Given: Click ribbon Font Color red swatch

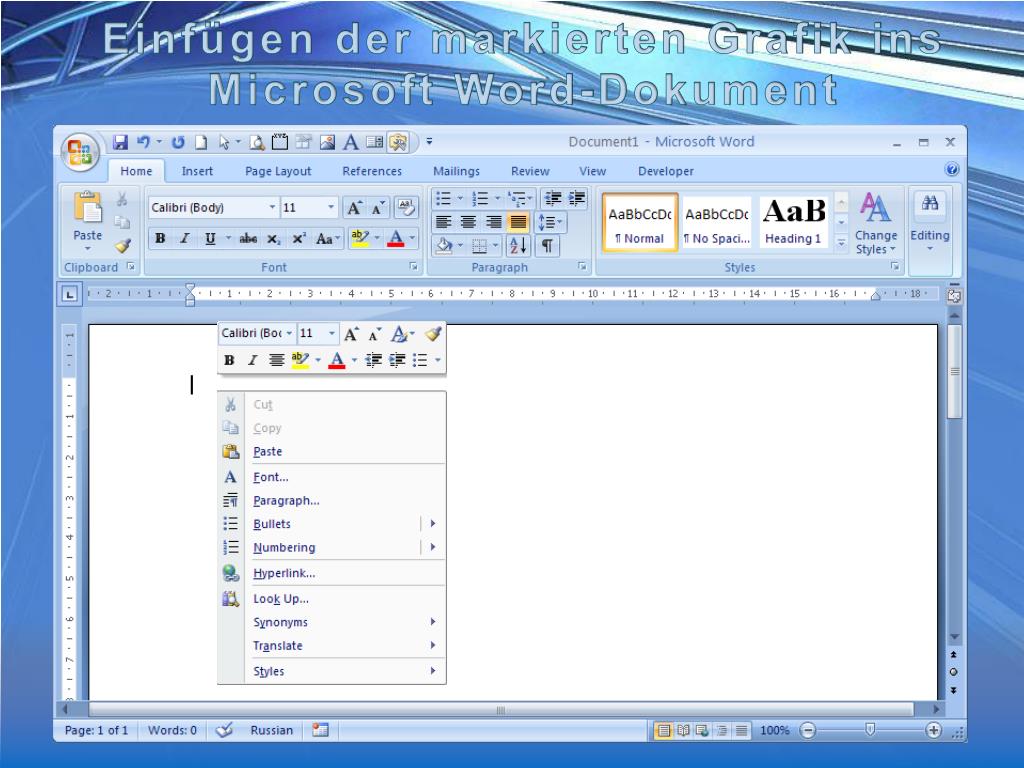Looking at the screenshot, I should pyautogui.click(x=396, y=238).
